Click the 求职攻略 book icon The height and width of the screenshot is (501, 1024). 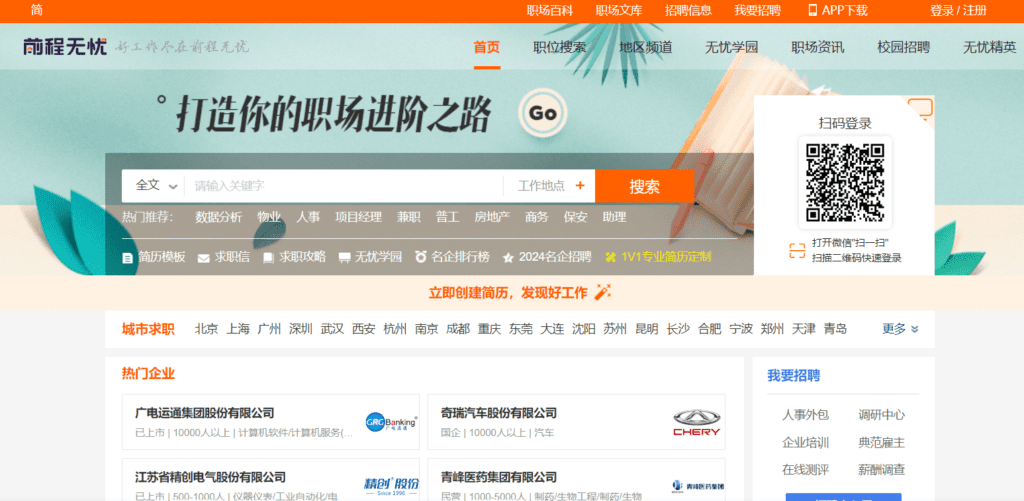pos(268,257)
